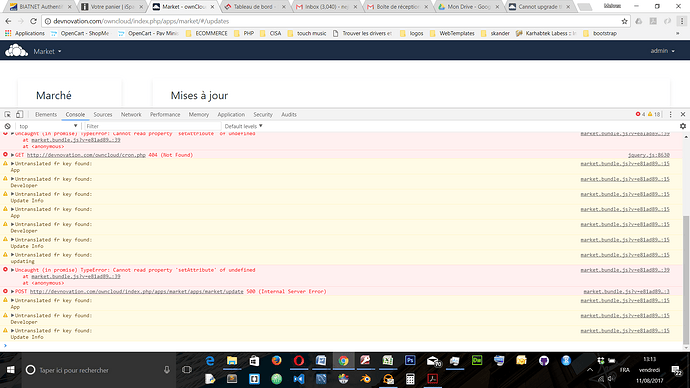Open the Chrome three-dot menu
This screenshot has height=388, width=690.
(682, 21)
